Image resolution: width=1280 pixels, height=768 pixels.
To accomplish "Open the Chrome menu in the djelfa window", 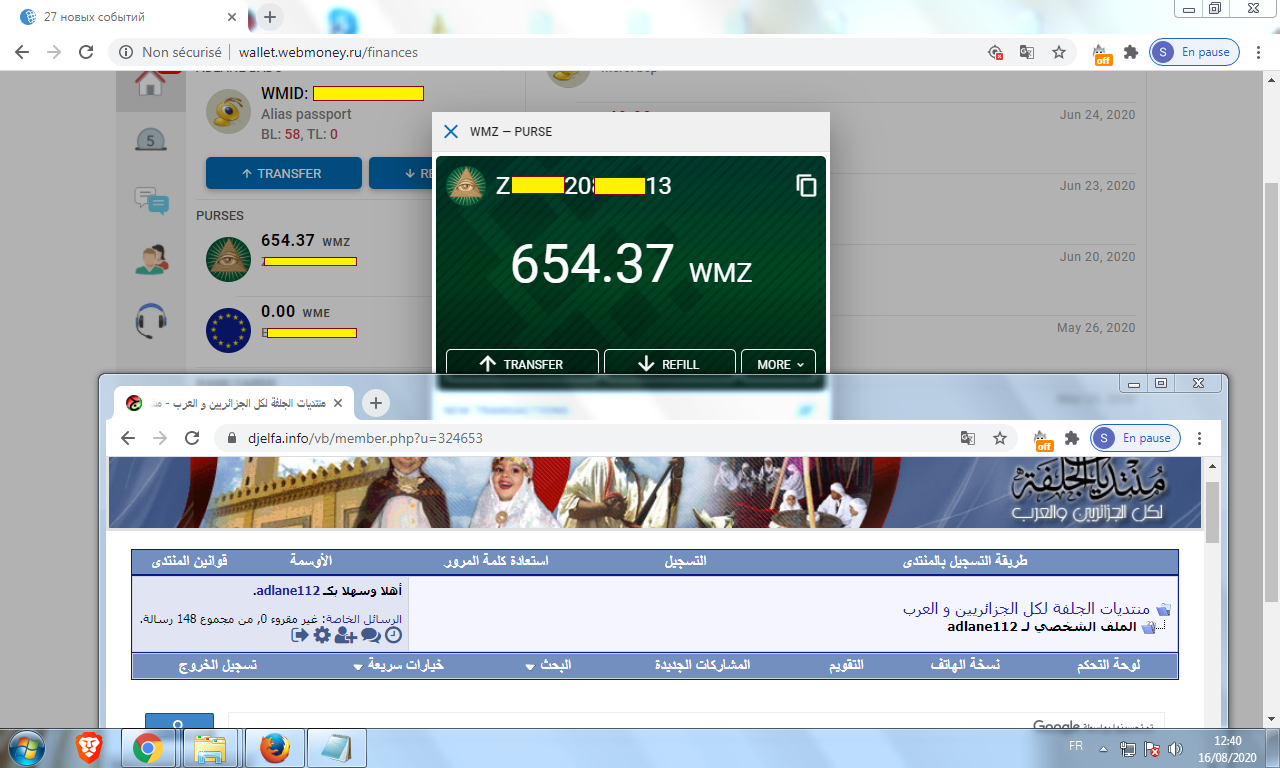I will pyautogui.click(x=1200, y=438).
